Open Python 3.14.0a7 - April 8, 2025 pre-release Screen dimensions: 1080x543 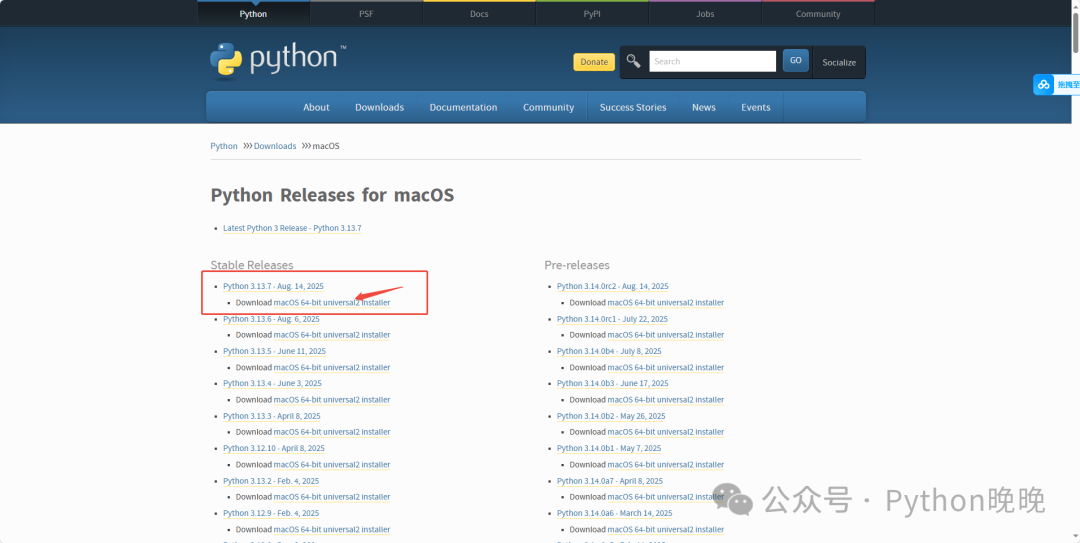coord(610,481)
